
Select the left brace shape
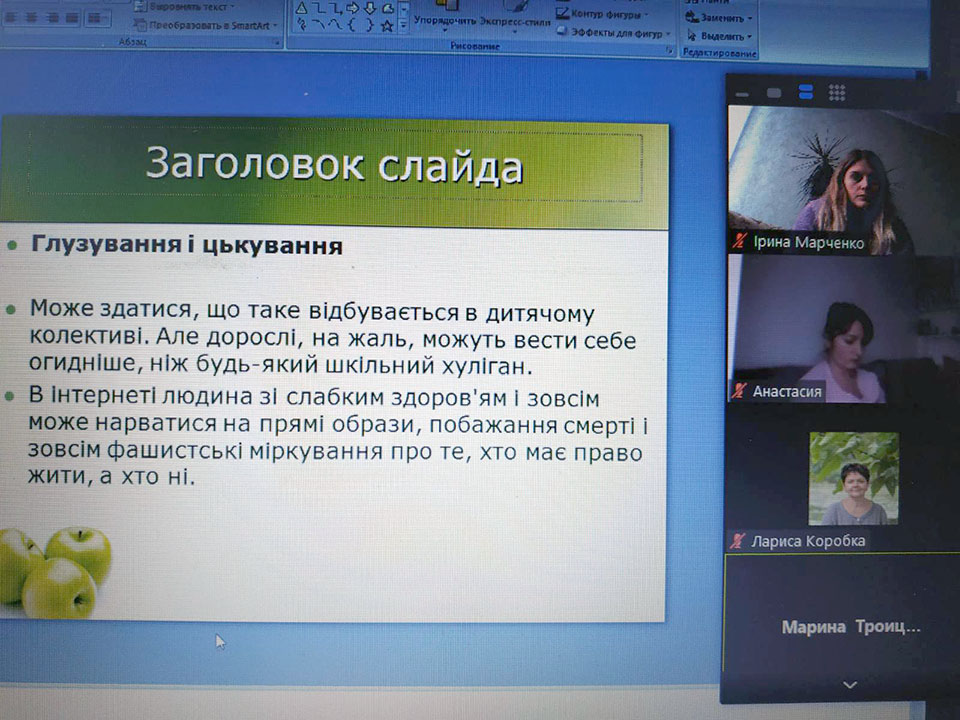[x=352, y=25]
